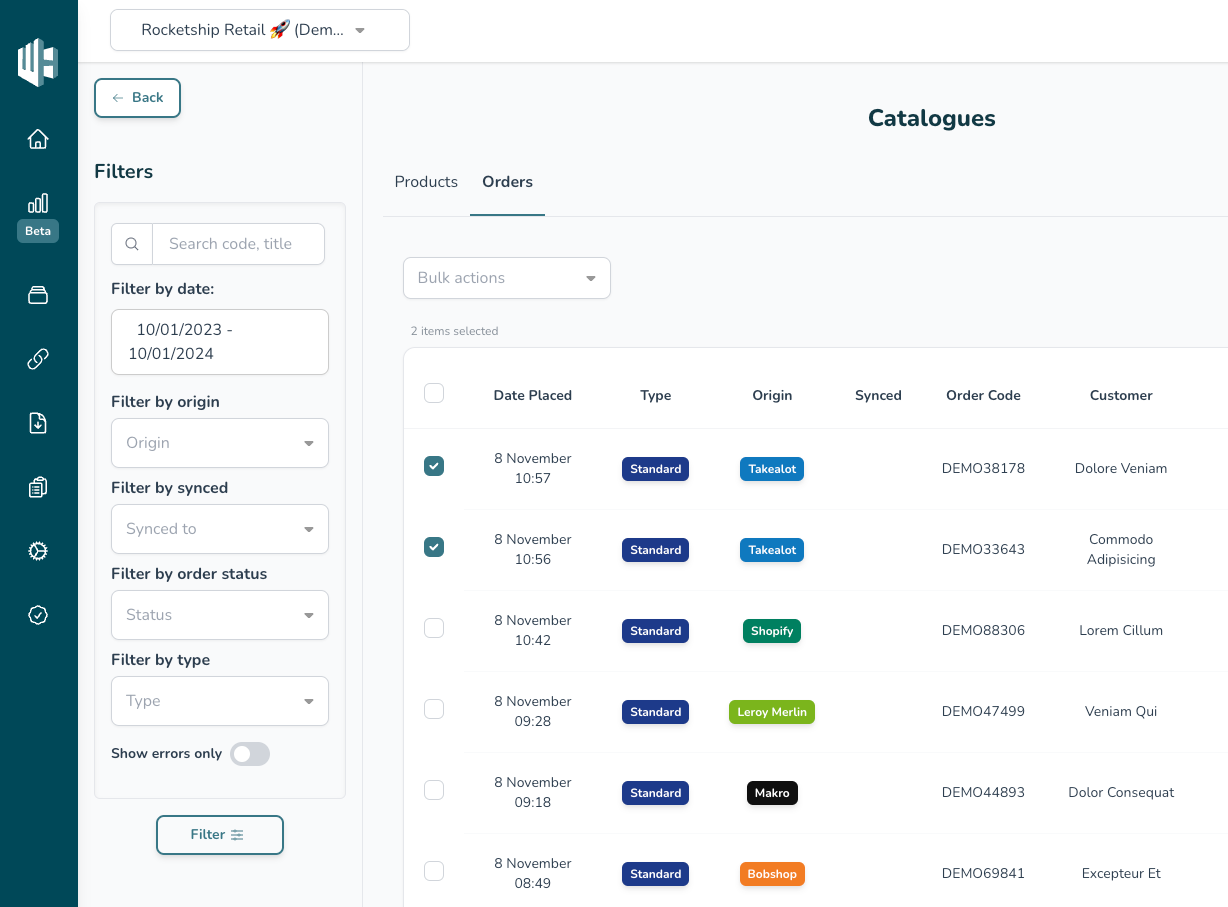1228x907 pixels.
Task: Expand the Origin filter dropdown
Action: (x=219, y=443)
